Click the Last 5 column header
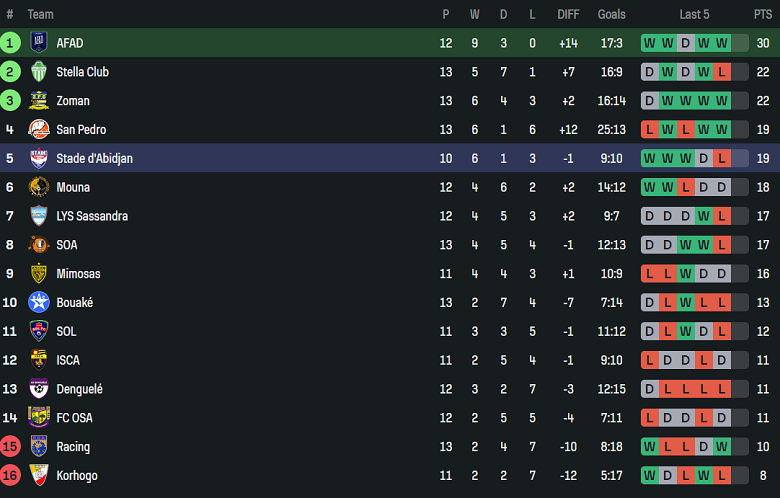The image size is (780, 498). [694, 14]
